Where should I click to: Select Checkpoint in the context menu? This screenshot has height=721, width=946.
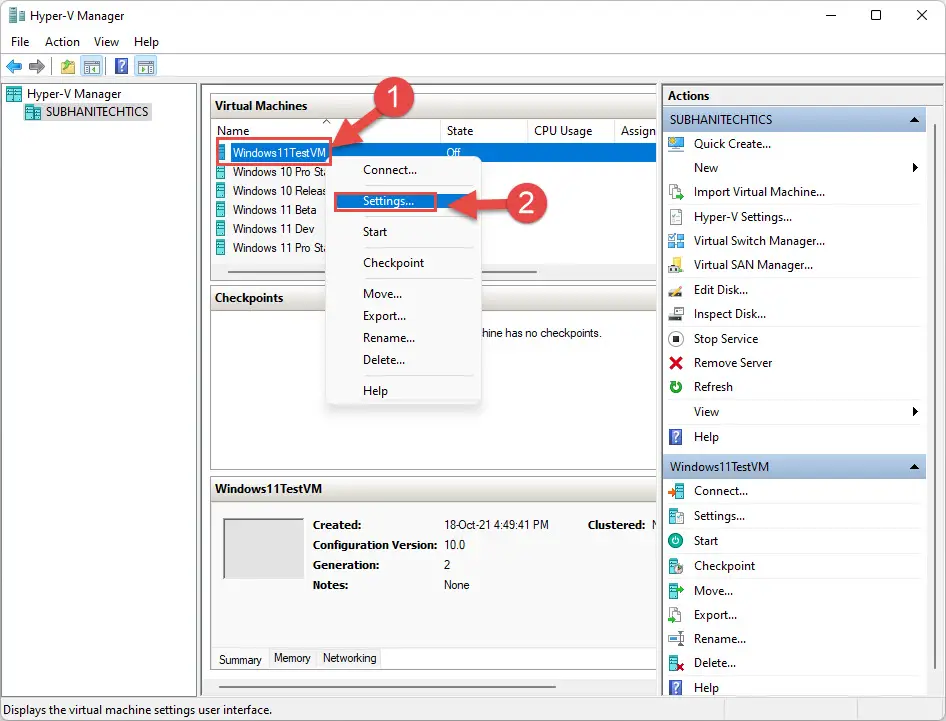coord(403,262)
